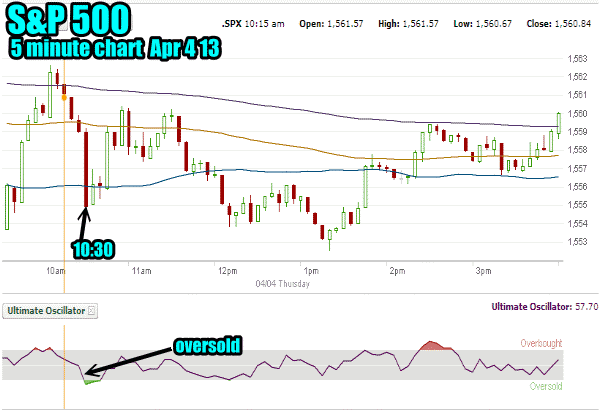Click the Open: 1,561.57 value
The height and width of the screenshot is (410, 603).
[x=331, y=24]
